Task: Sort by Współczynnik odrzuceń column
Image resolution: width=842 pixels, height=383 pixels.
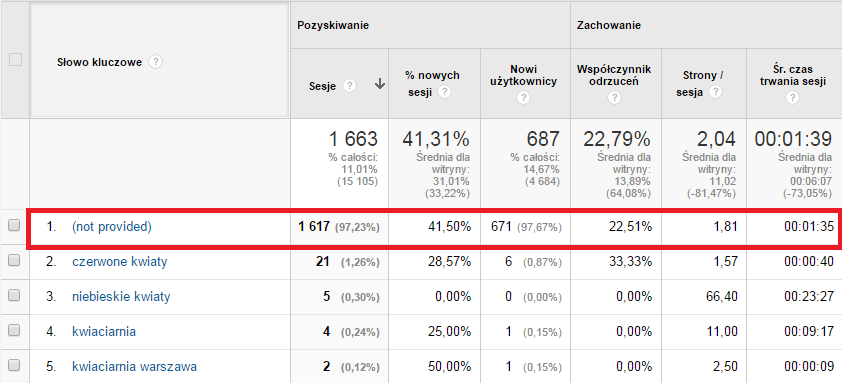Action: pos(614,75)
